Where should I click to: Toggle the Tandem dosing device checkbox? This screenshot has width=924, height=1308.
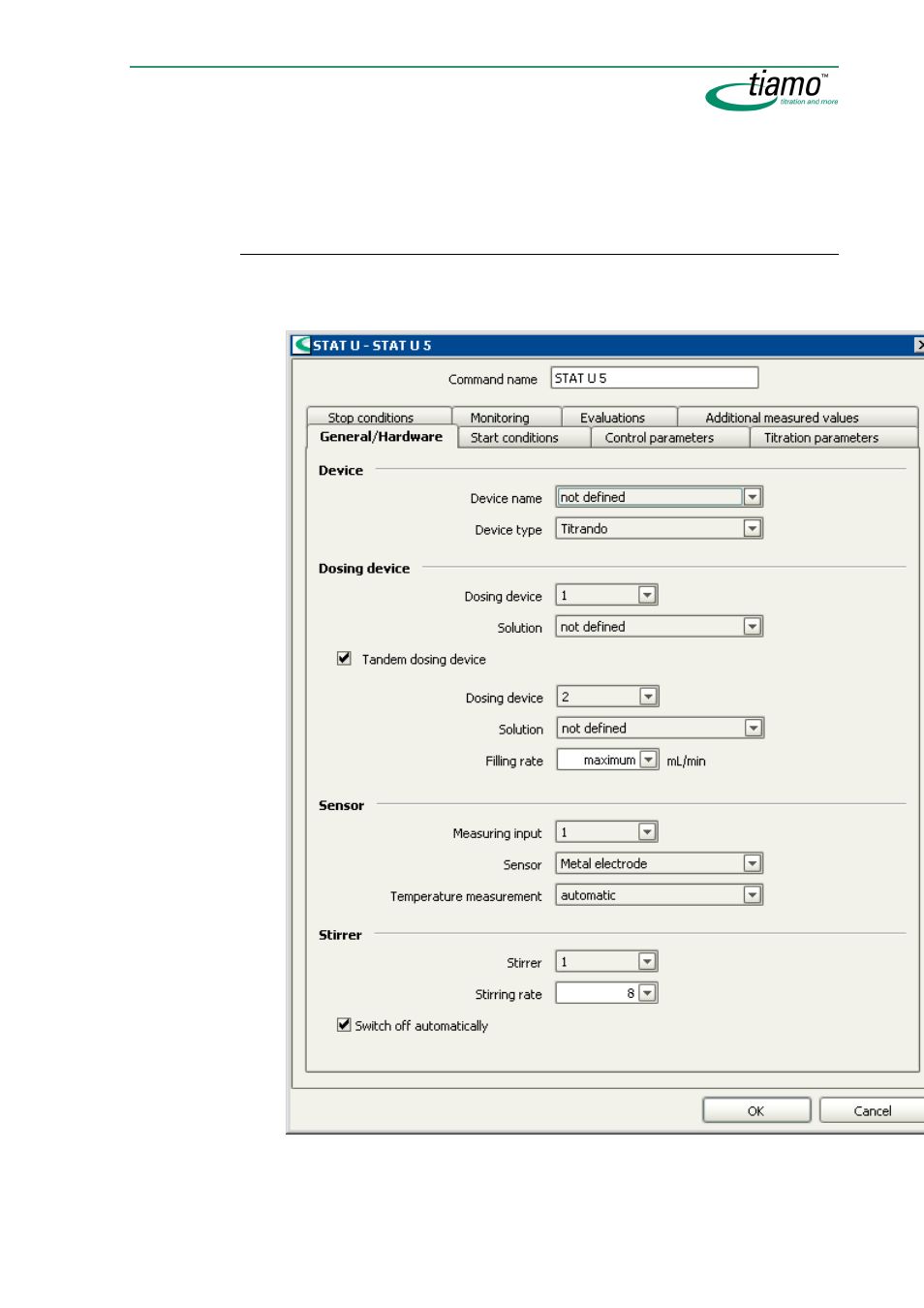tap(344, 658)
